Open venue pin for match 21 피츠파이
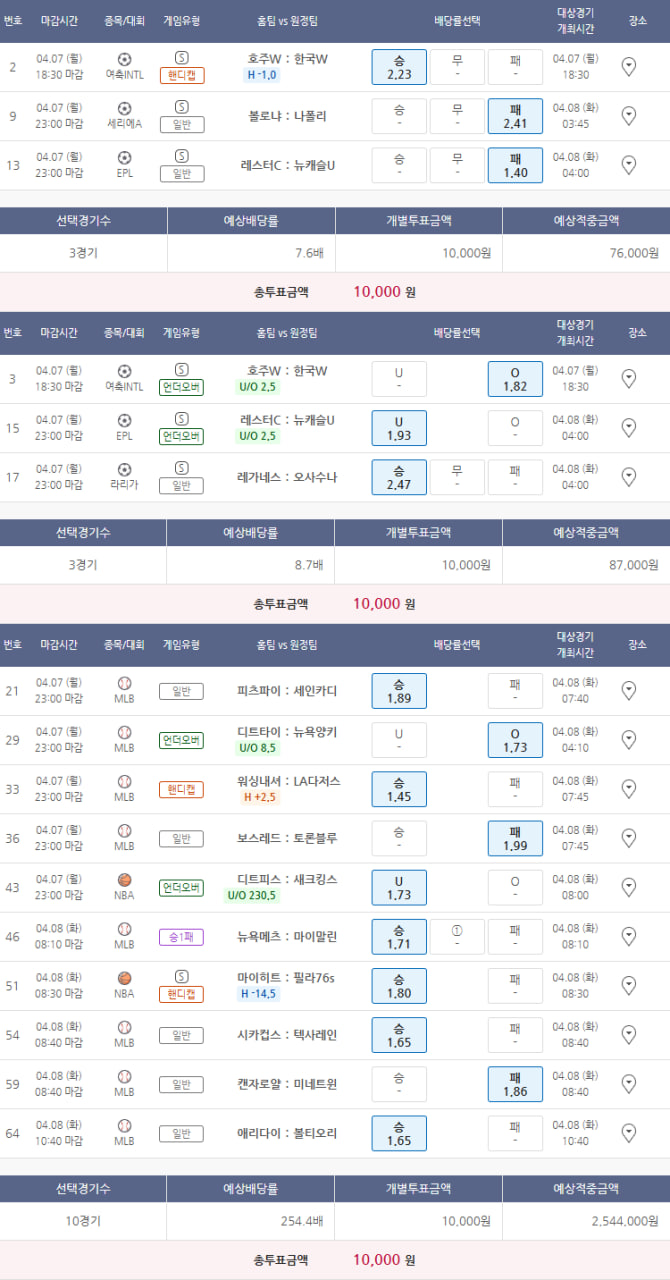 pos(629,690)
